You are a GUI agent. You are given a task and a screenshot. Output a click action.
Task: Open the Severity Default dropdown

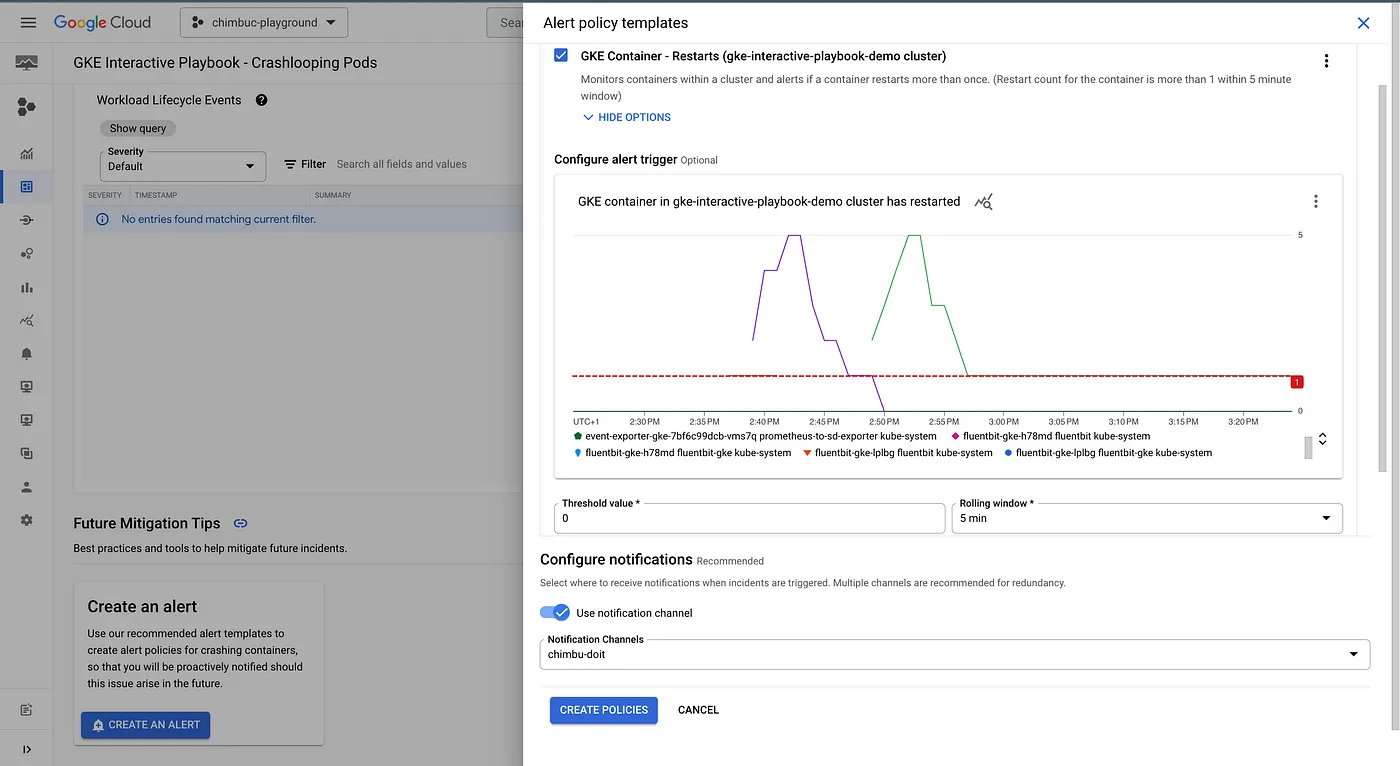click(182, 166)
